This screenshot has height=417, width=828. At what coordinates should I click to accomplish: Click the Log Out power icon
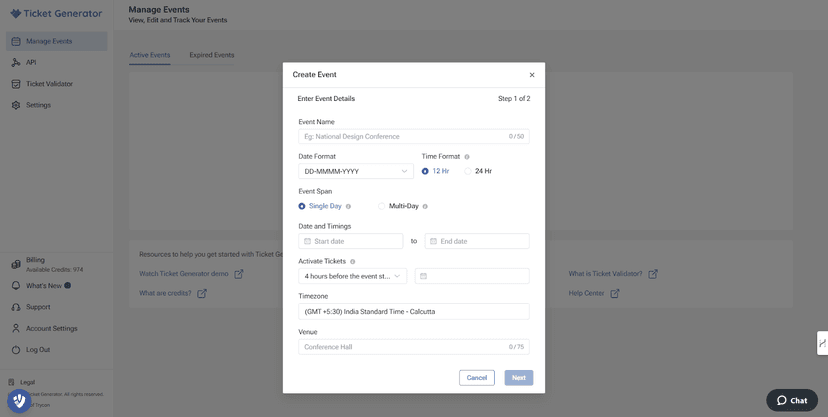tap(16, 349)
